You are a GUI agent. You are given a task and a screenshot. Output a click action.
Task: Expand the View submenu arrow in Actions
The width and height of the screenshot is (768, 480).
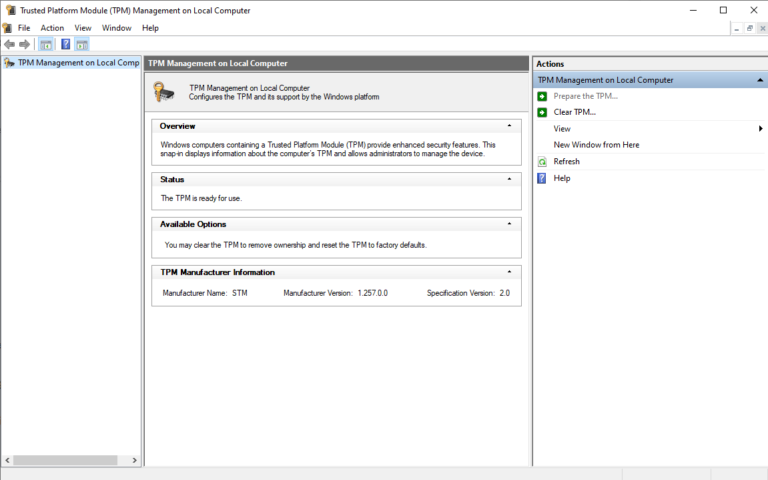pos(760,129)
